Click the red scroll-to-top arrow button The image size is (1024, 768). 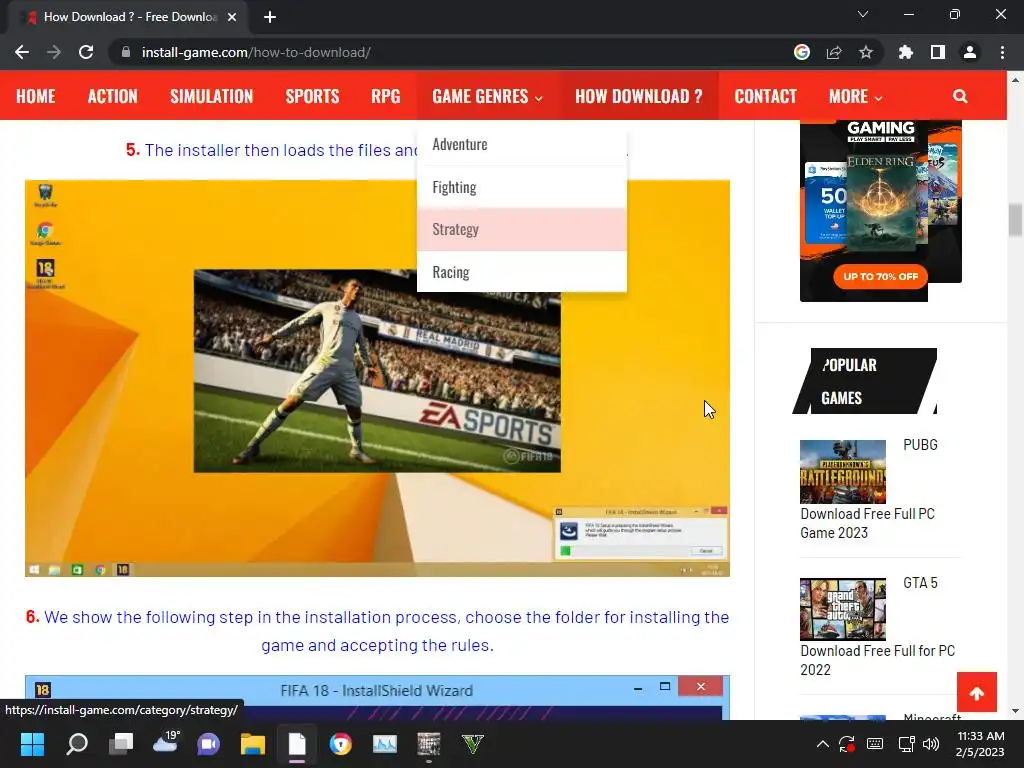[977, 692]
